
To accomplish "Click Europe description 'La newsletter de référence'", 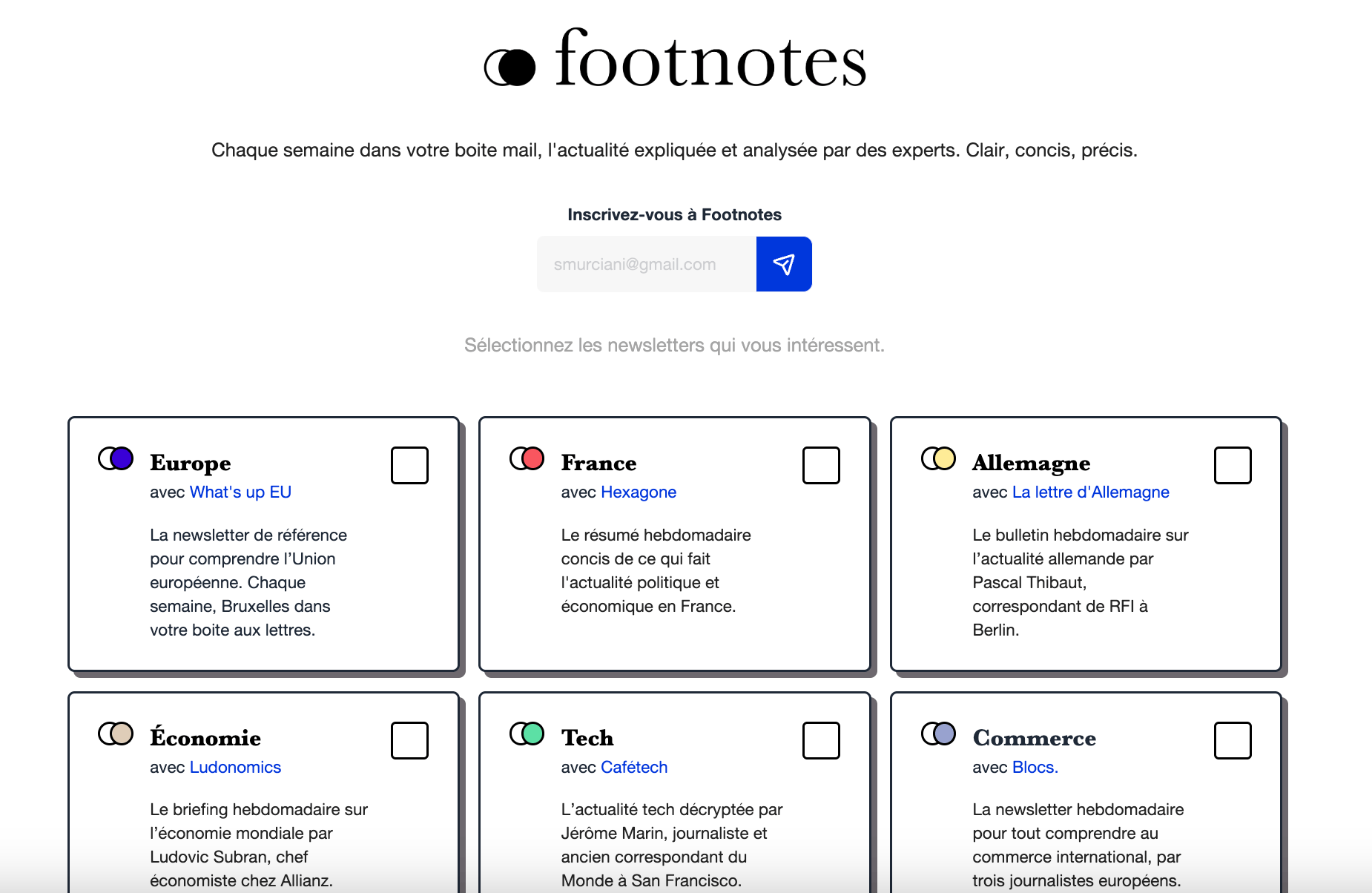I will pos(248,582).
